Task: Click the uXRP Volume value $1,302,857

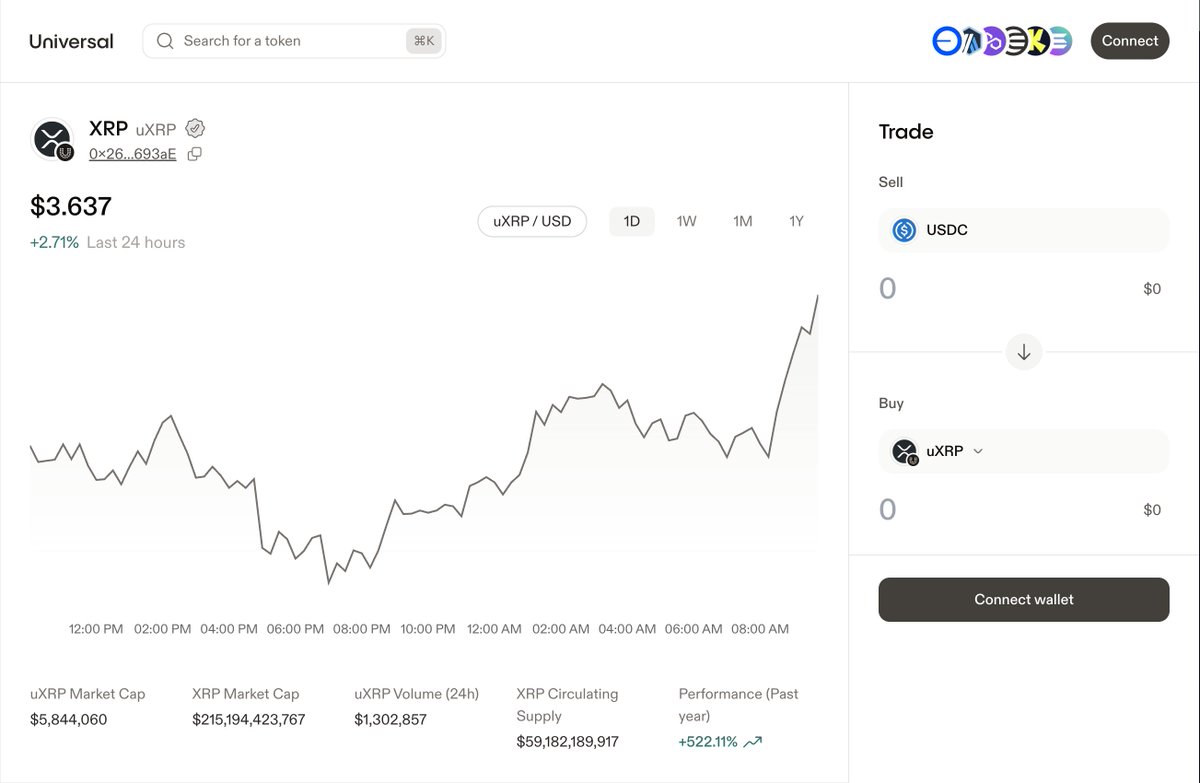Action: [x=391, y=719]
